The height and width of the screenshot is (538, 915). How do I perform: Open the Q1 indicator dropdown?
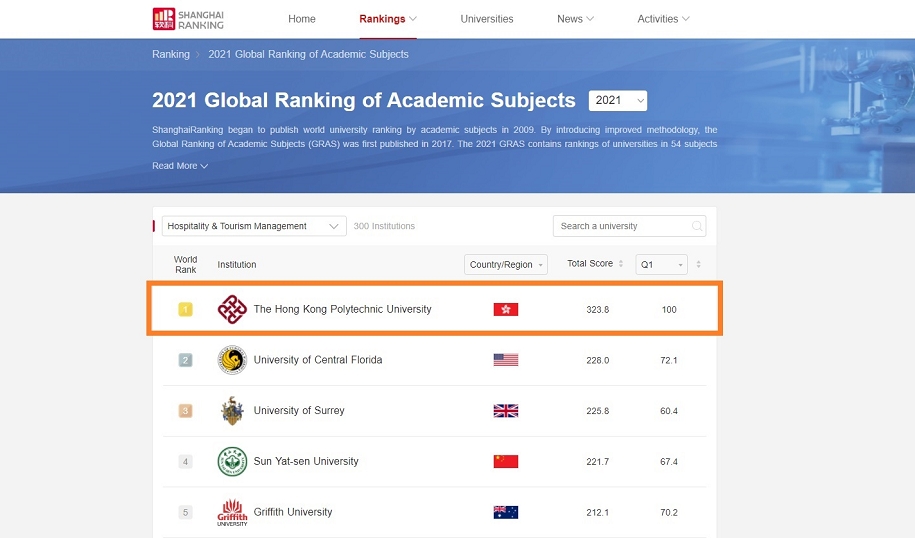pos(661,264)
